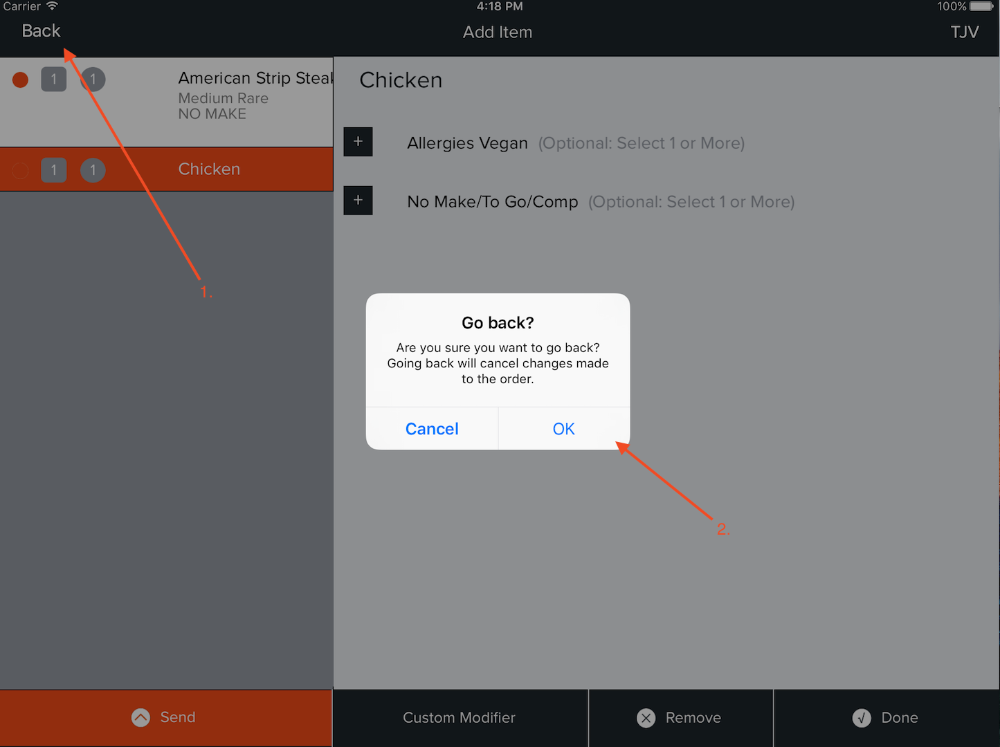Dismiss the Go back dialog with Cancel

432,429
